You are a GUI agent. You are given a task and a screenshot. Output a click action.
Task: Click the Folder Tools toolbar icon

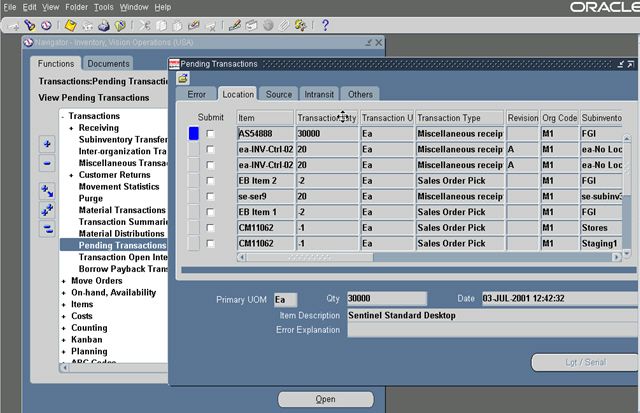[x=300, y=25]
